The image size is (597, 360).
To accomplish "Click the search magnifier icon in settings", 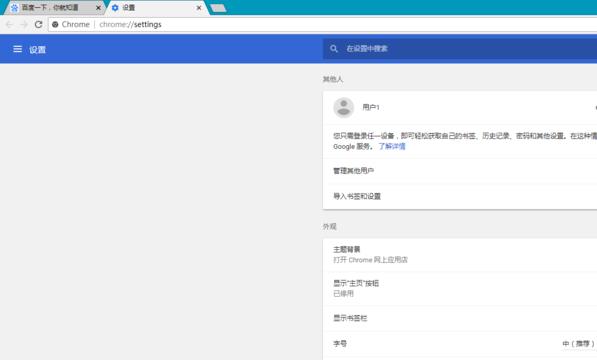I will pyautogui.click(x=334, y=49).
